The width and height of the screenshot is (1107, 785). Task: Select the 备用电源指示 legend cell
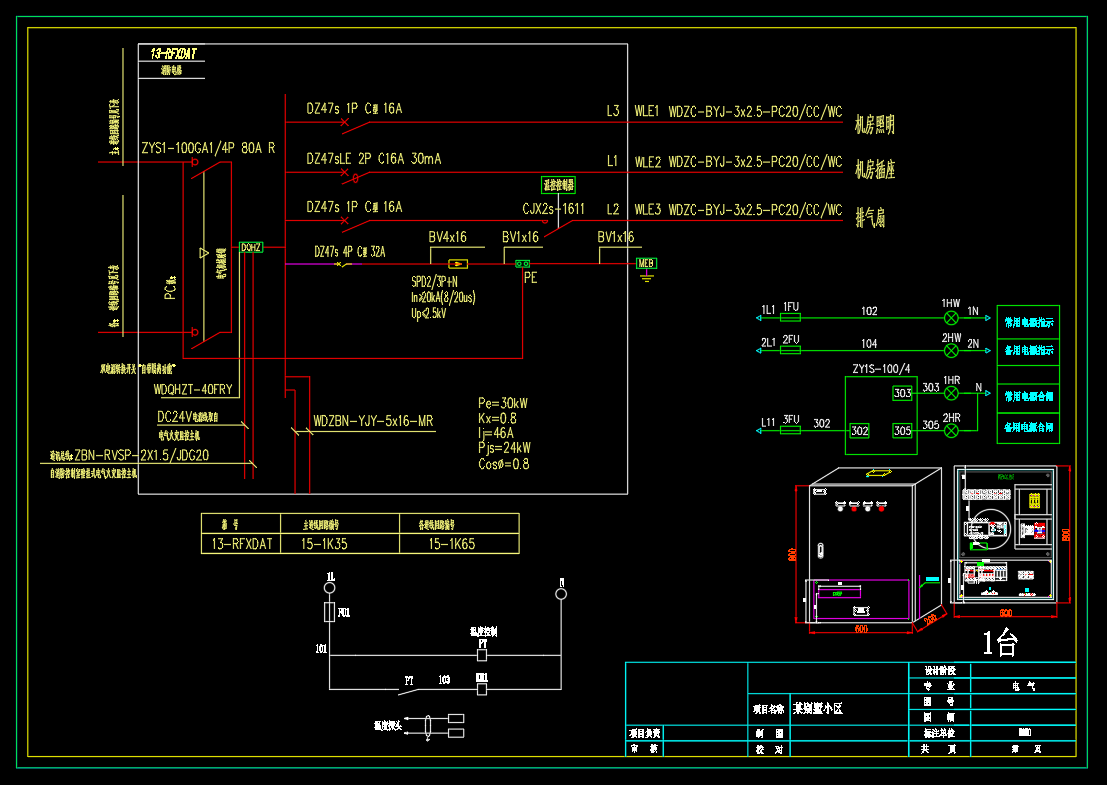coord(1029,350)
